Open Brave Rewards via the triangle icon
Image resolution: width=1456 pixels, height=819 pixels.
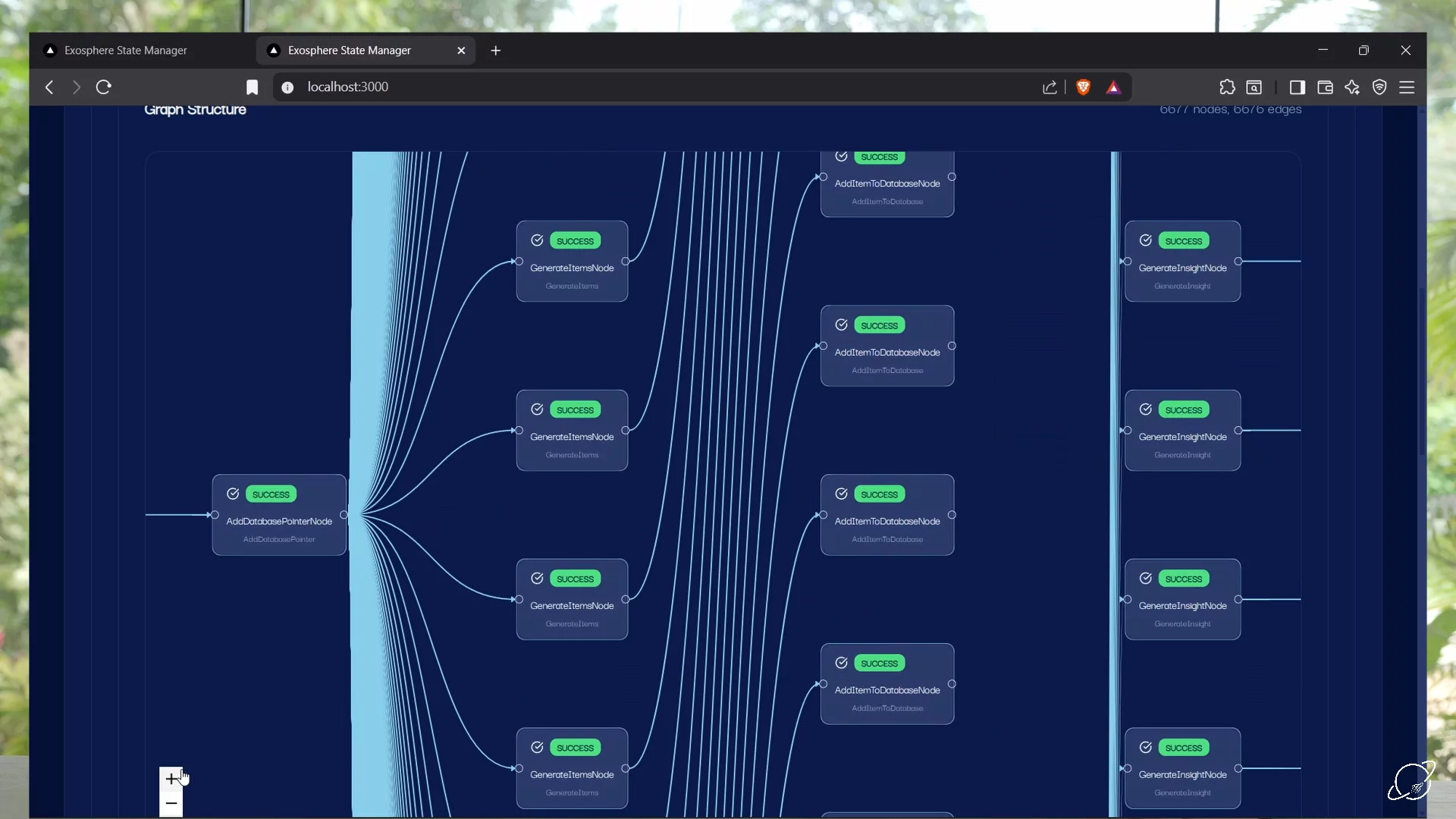pos(1113,87)
